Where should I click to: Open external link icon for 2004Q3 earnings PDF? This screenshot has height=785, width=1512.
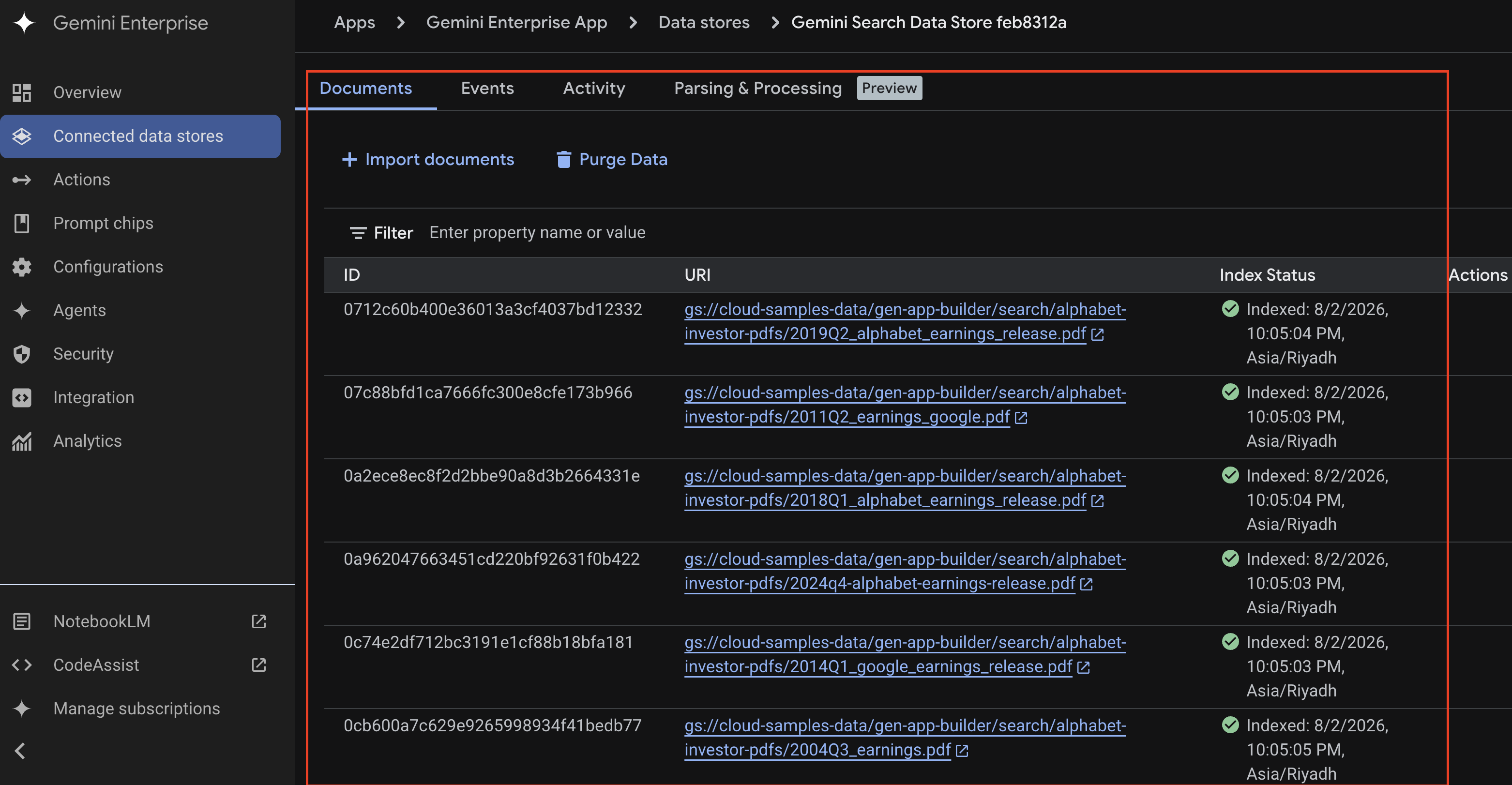[961, 751]
